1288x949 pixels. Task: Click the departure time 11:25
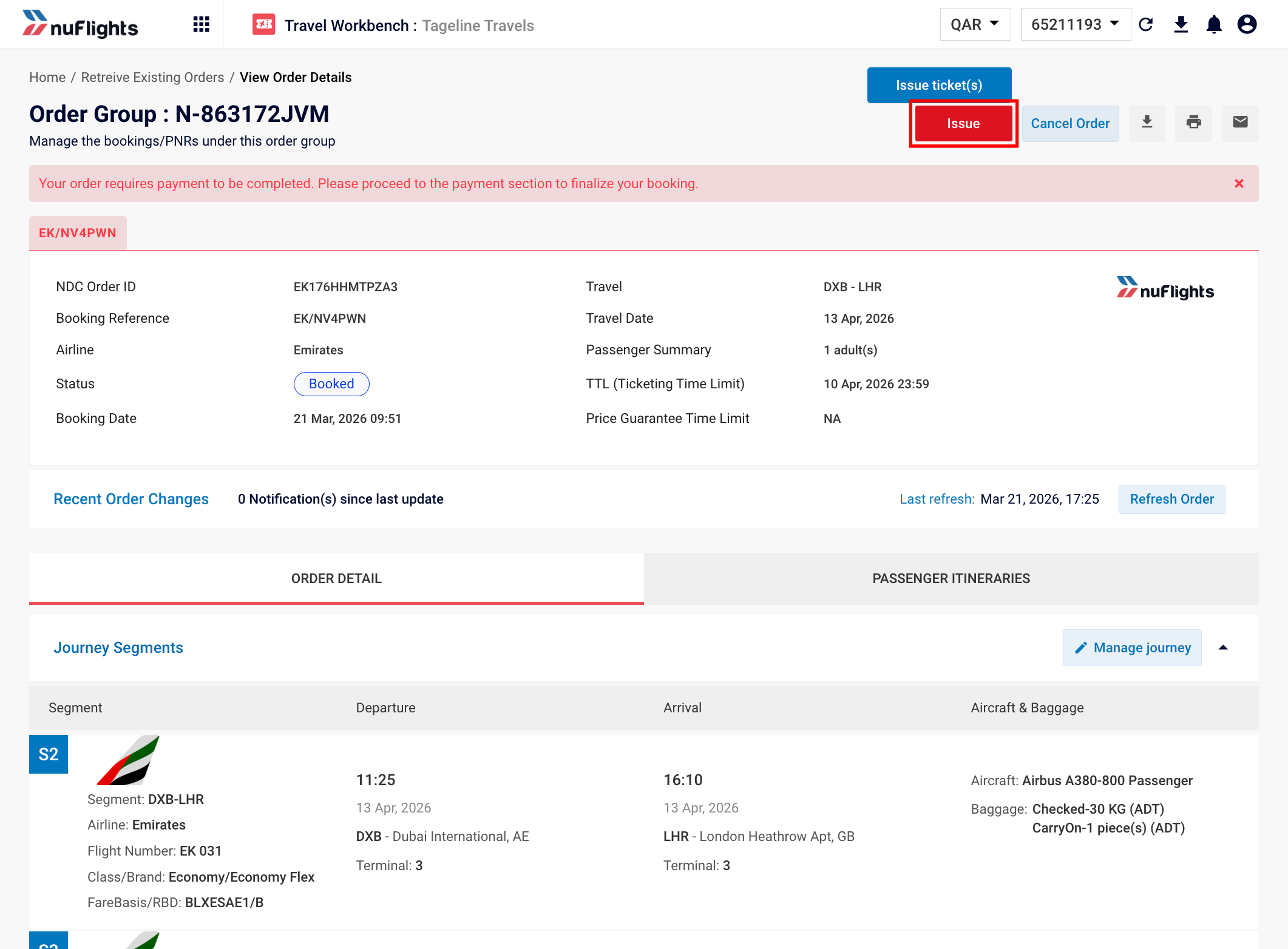coord(376,780)
